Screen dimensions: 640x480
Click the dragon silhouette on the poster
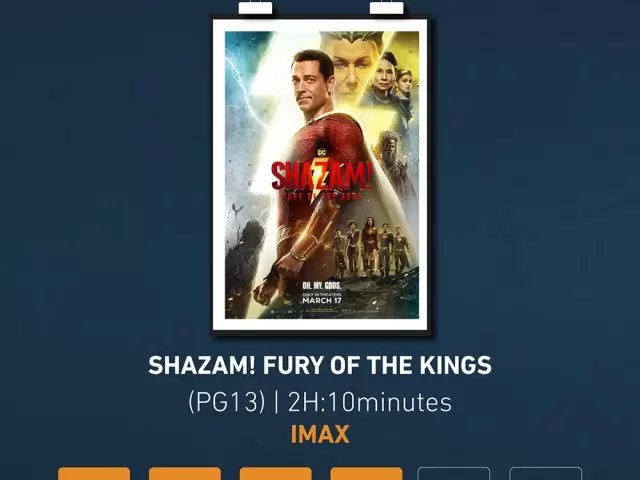pyautogui.click(x=237, y=209)
